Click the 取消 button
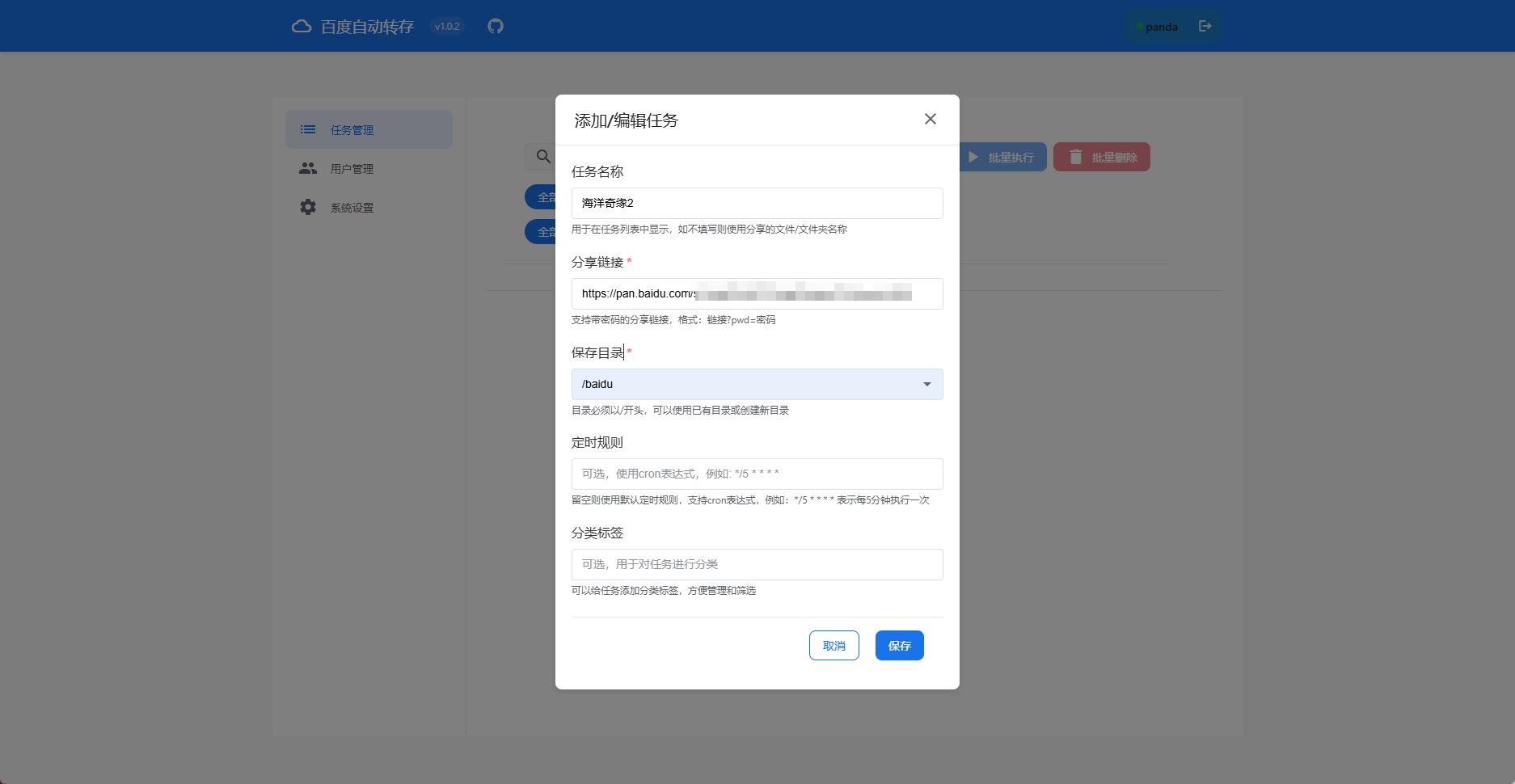The width and height of the screenshot is (1515, 784). tap(834, 645)
